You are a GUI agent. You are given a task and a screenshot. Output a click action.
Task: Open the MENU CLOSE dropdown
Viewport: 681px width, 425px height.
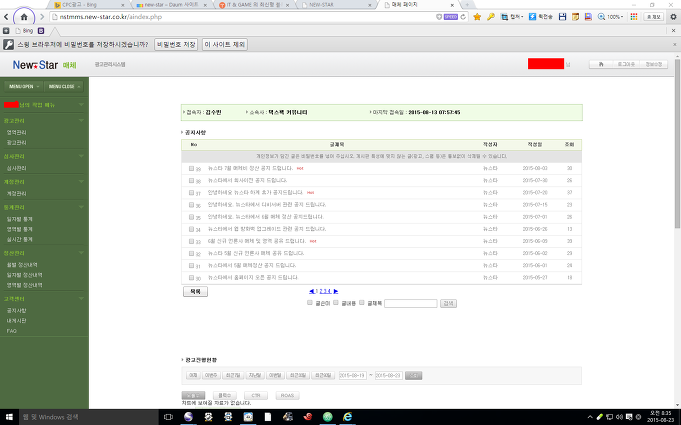63,86
